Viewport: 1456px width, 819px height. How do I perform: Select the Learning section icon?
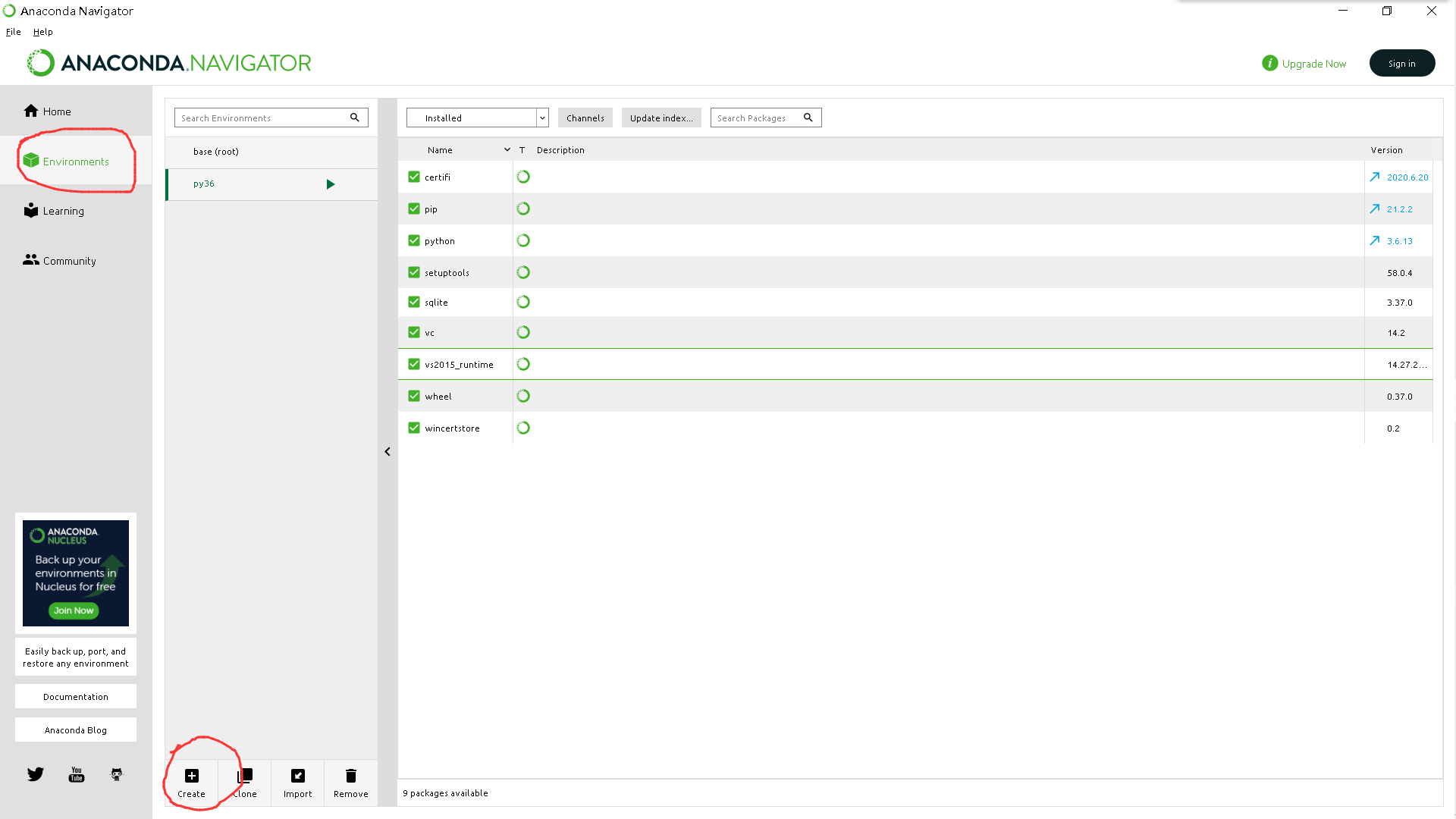[x=31, y=210]
